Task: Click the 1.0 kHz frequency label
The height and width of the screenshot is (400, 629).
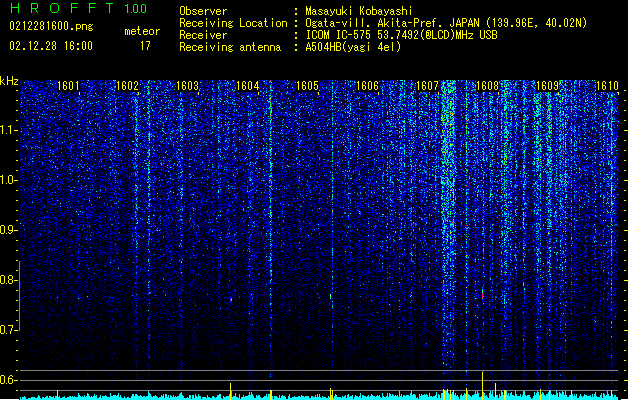Action: [x=9, y=180]
